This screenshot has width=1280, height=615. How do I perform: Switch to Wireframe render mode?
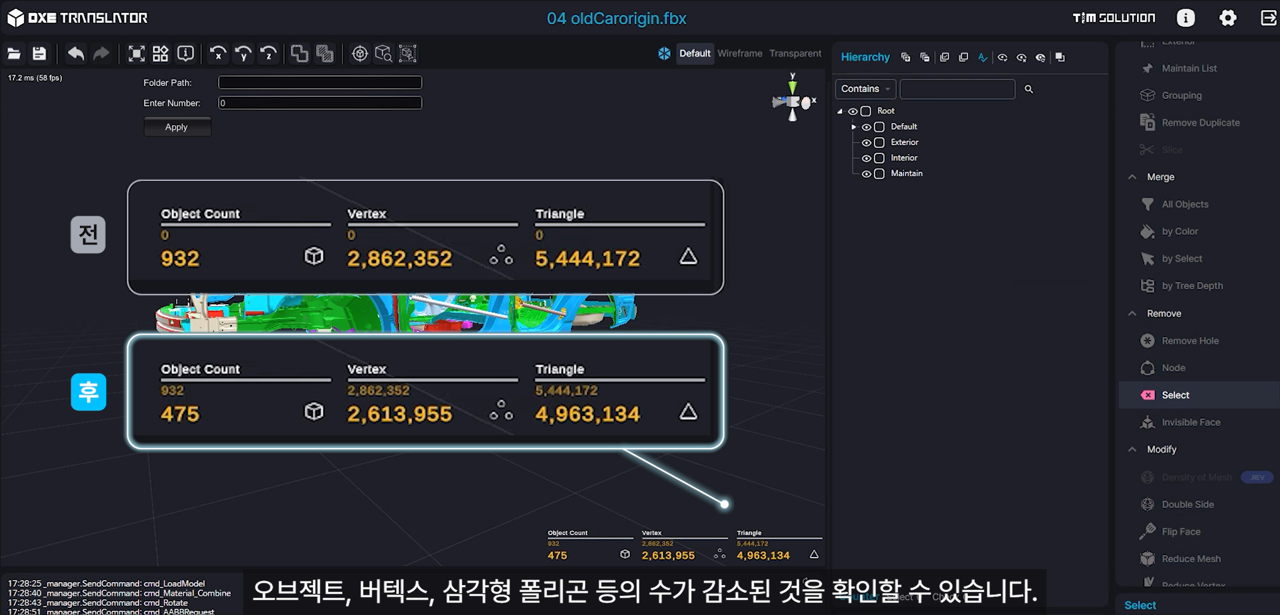coord(740,54)
